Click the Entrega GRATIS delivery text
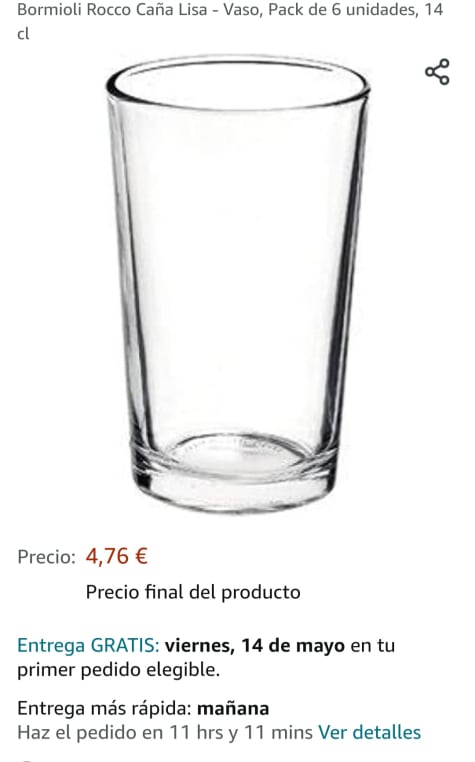The width and height of the screenshot is (475, 762). tap(88, 645)
